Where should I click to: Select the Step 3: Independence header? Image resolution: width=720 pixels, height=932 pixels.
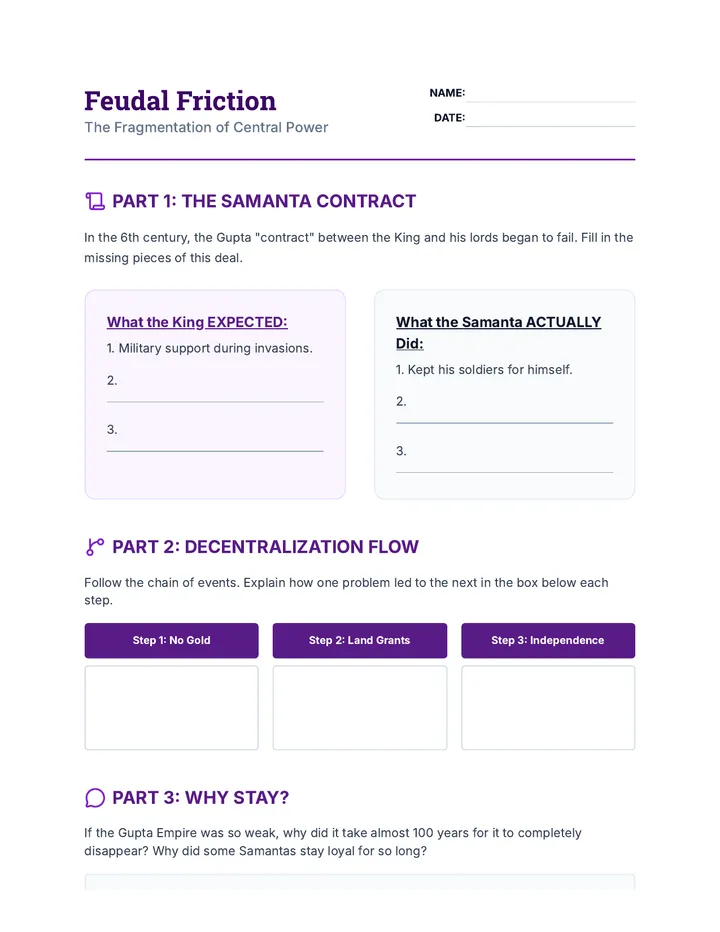[x=548, y=640]
